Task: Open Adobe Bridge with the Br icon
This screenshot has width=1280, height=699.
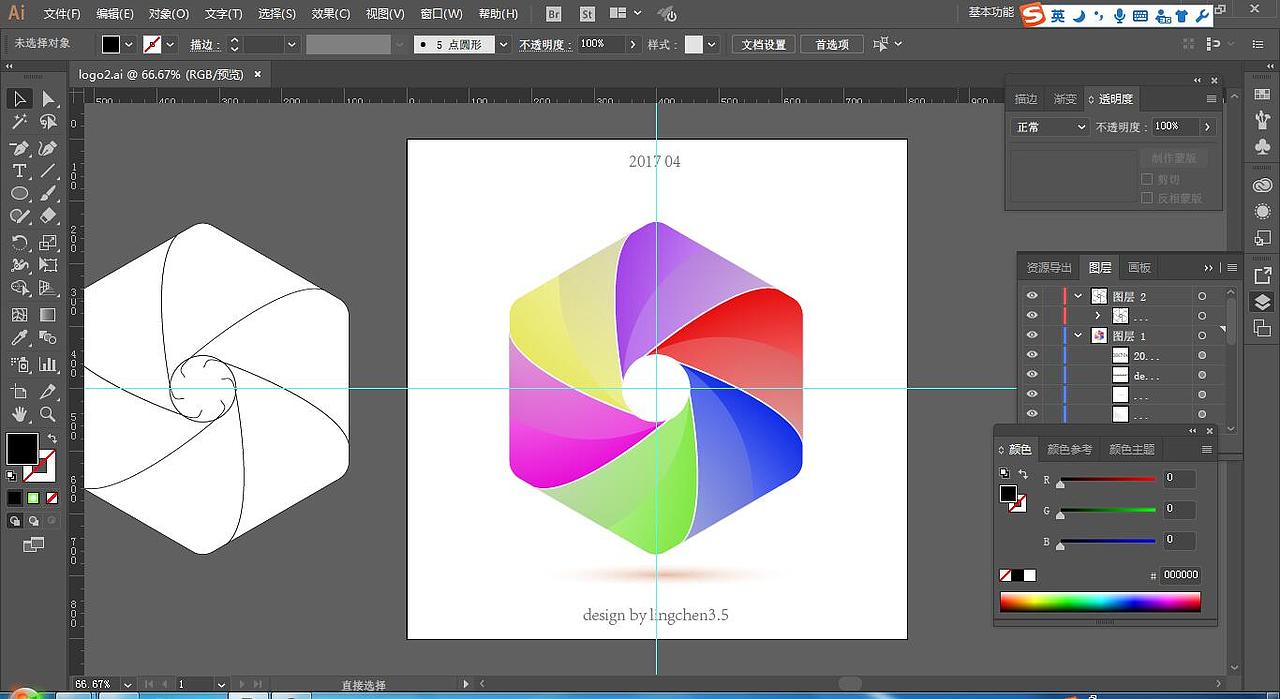Action: [x=554, y=14]
